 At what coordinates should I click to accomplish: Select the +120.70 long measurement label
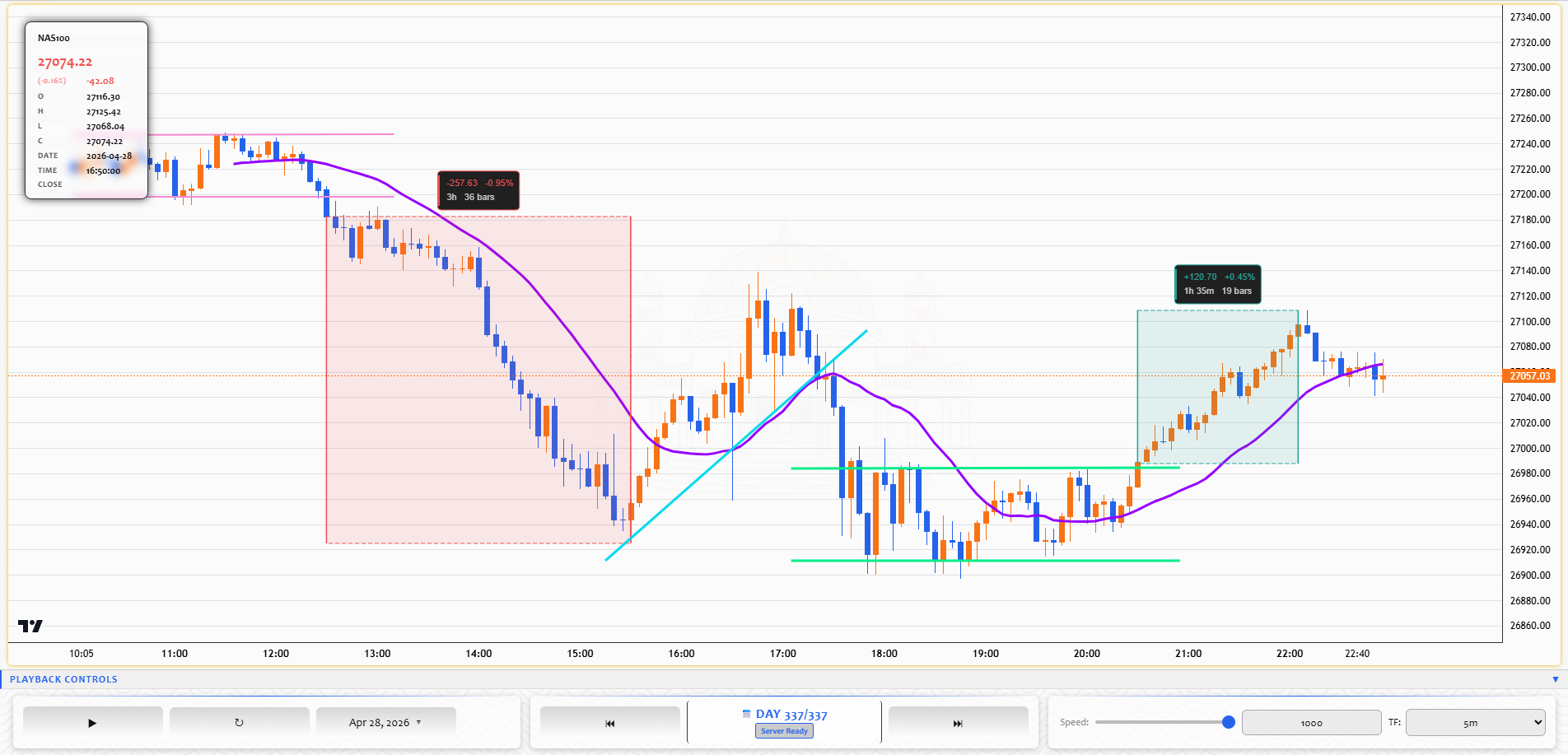point(1217,284)
